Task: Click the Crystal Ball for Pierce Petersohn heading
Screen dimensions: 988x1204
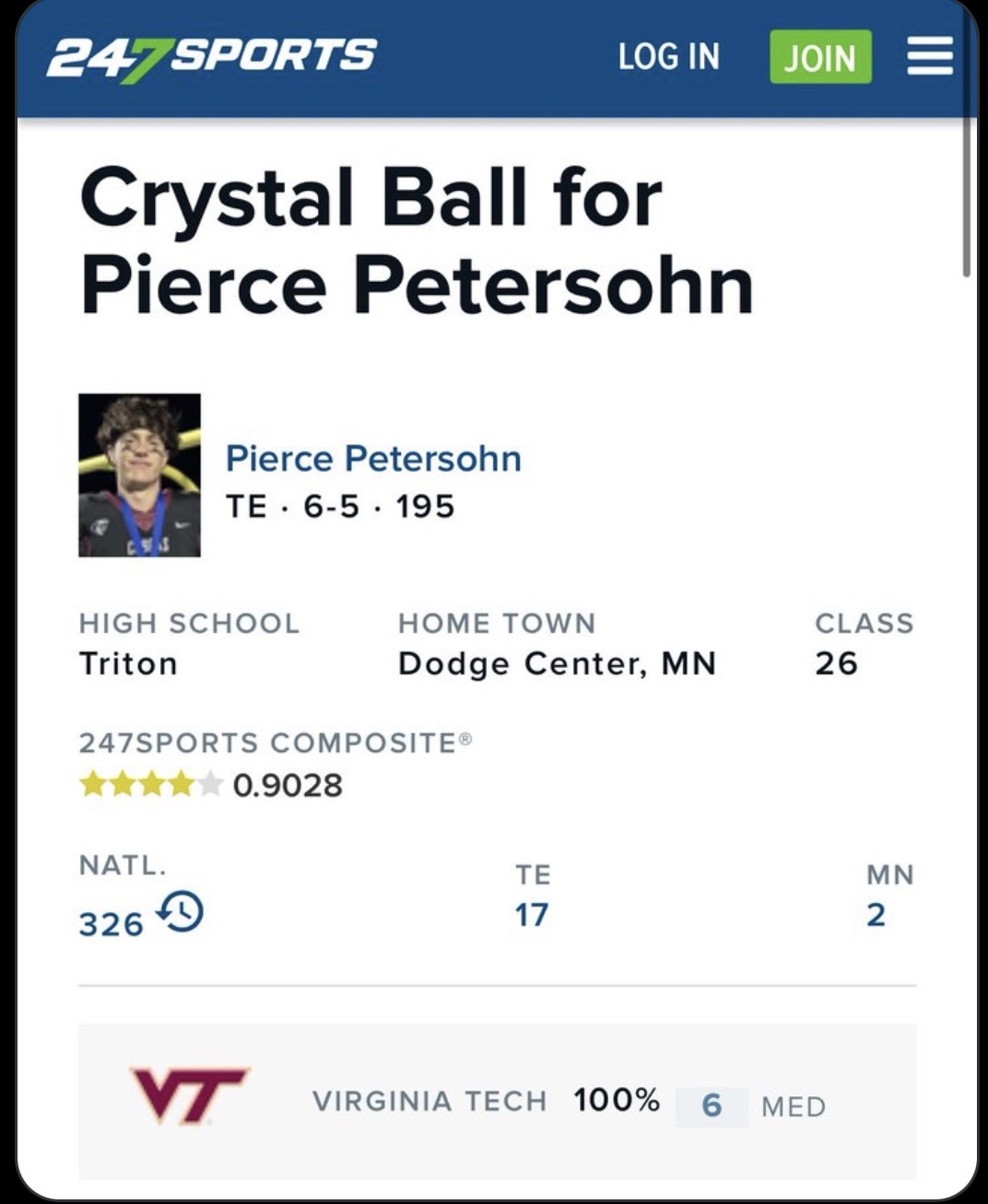Action: click(417, 241)
